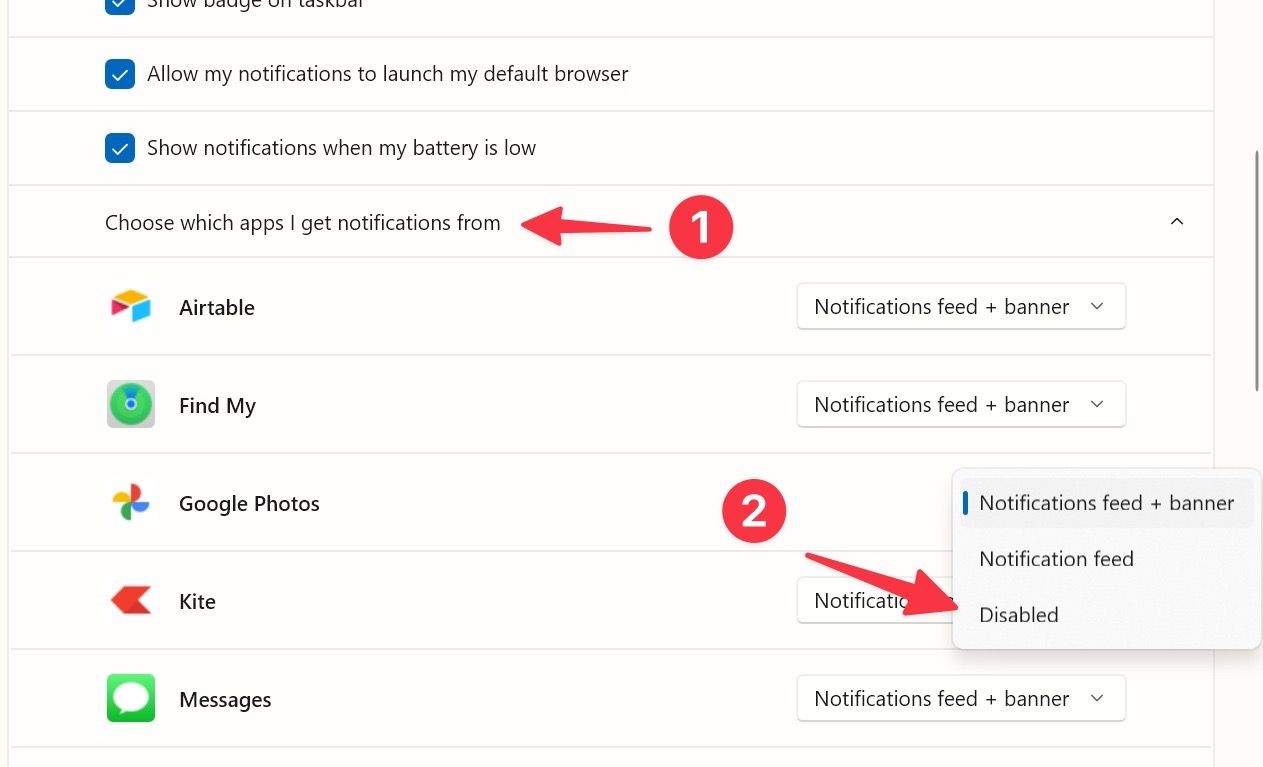Uncheck 'Show badge on taskbar'
This screenshot has width=1263, height=767.
[119, 5]
